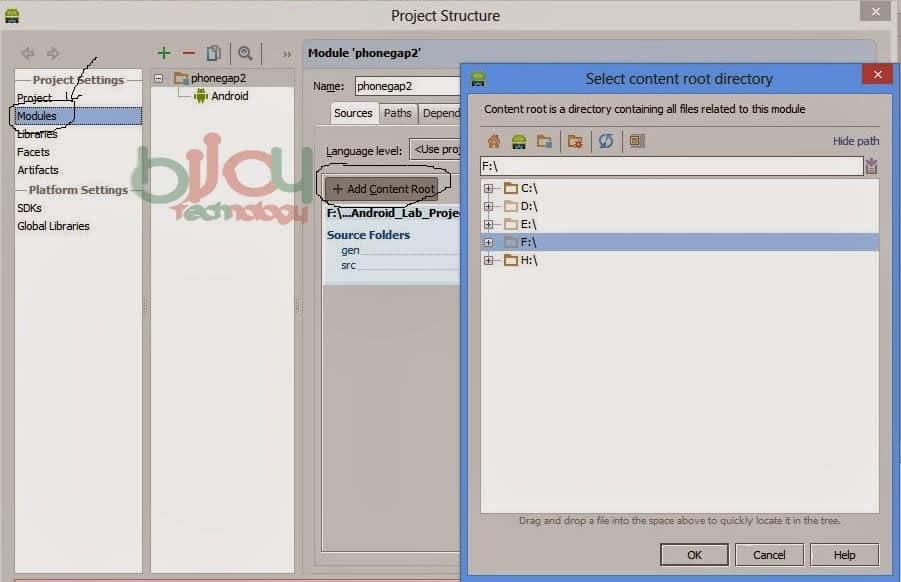The image size is (901, 582).
Task: Add a new module with the green plus
Action: (164, 53)
